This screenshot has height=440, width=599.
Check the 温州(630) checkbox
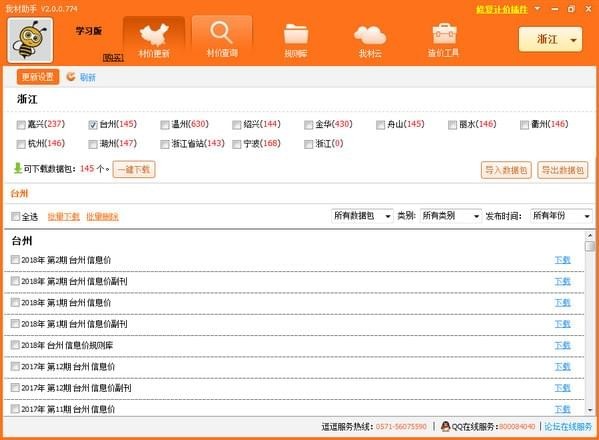(x=165, y=125)
